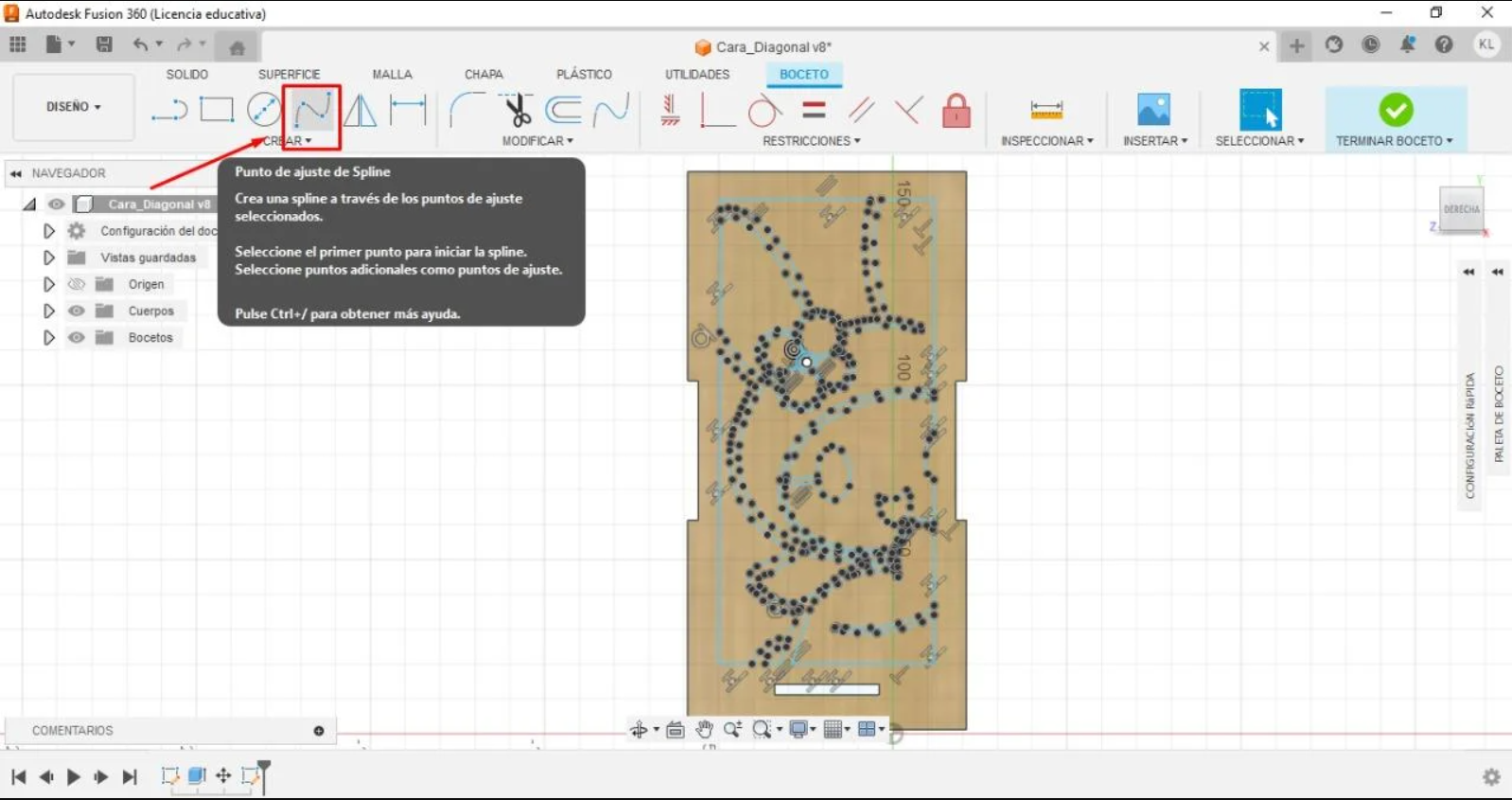
Task: Open the Help question mark menu
Action: [1444, 44]
